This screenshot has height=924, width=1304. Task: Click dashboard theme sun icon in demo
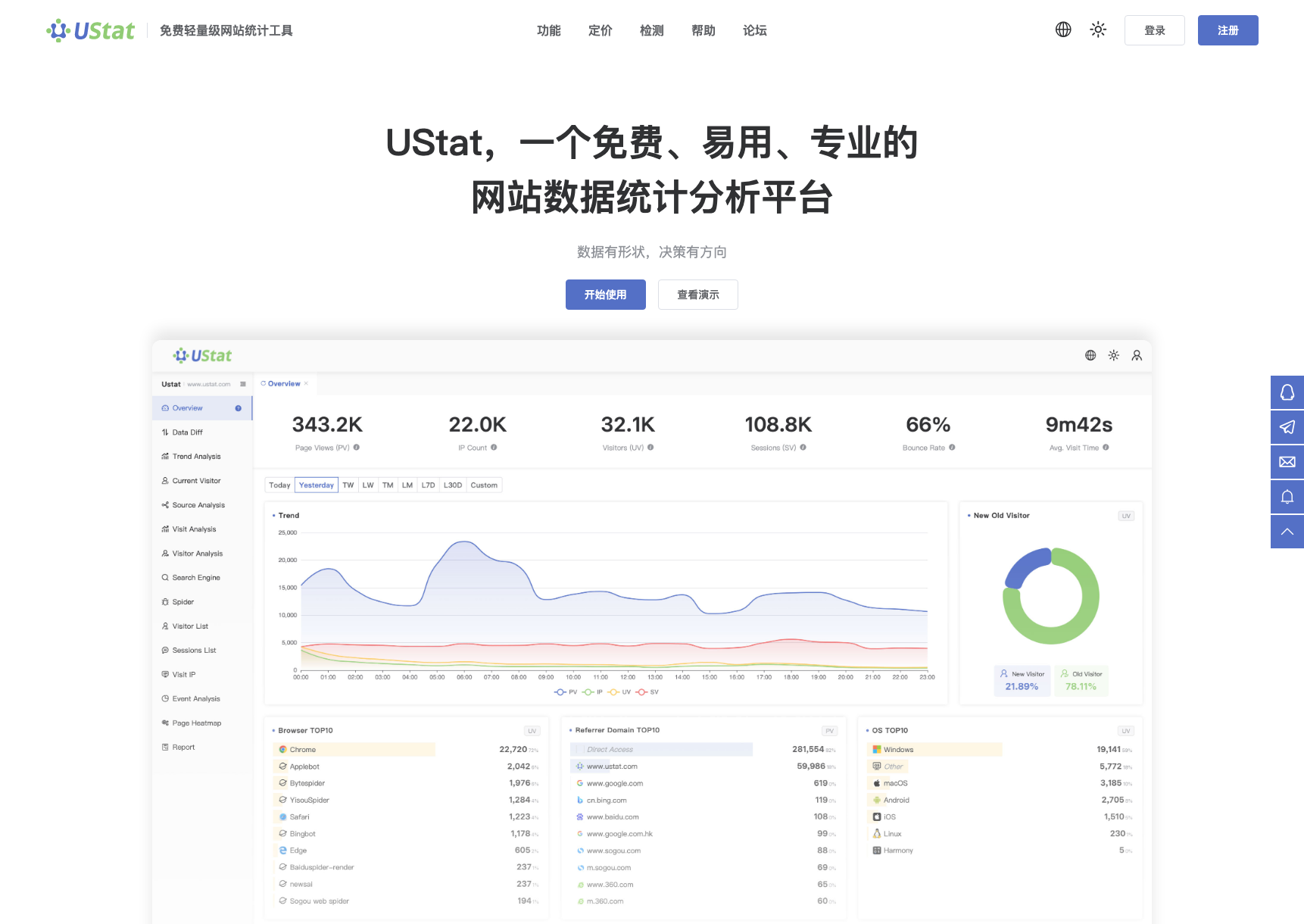pyautogui.click(x=1113, y=355)
